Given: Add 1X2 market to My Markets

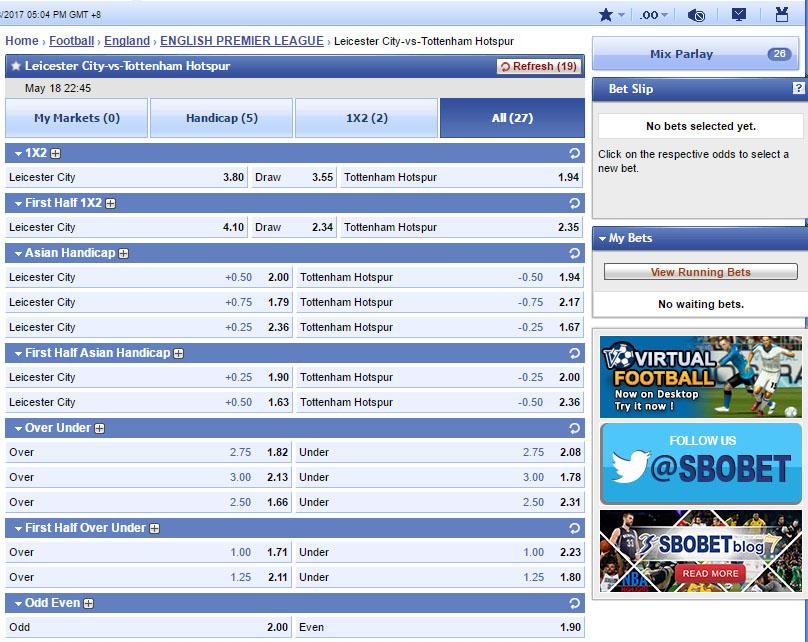Looking at the screenshot, I should point(56,154).
